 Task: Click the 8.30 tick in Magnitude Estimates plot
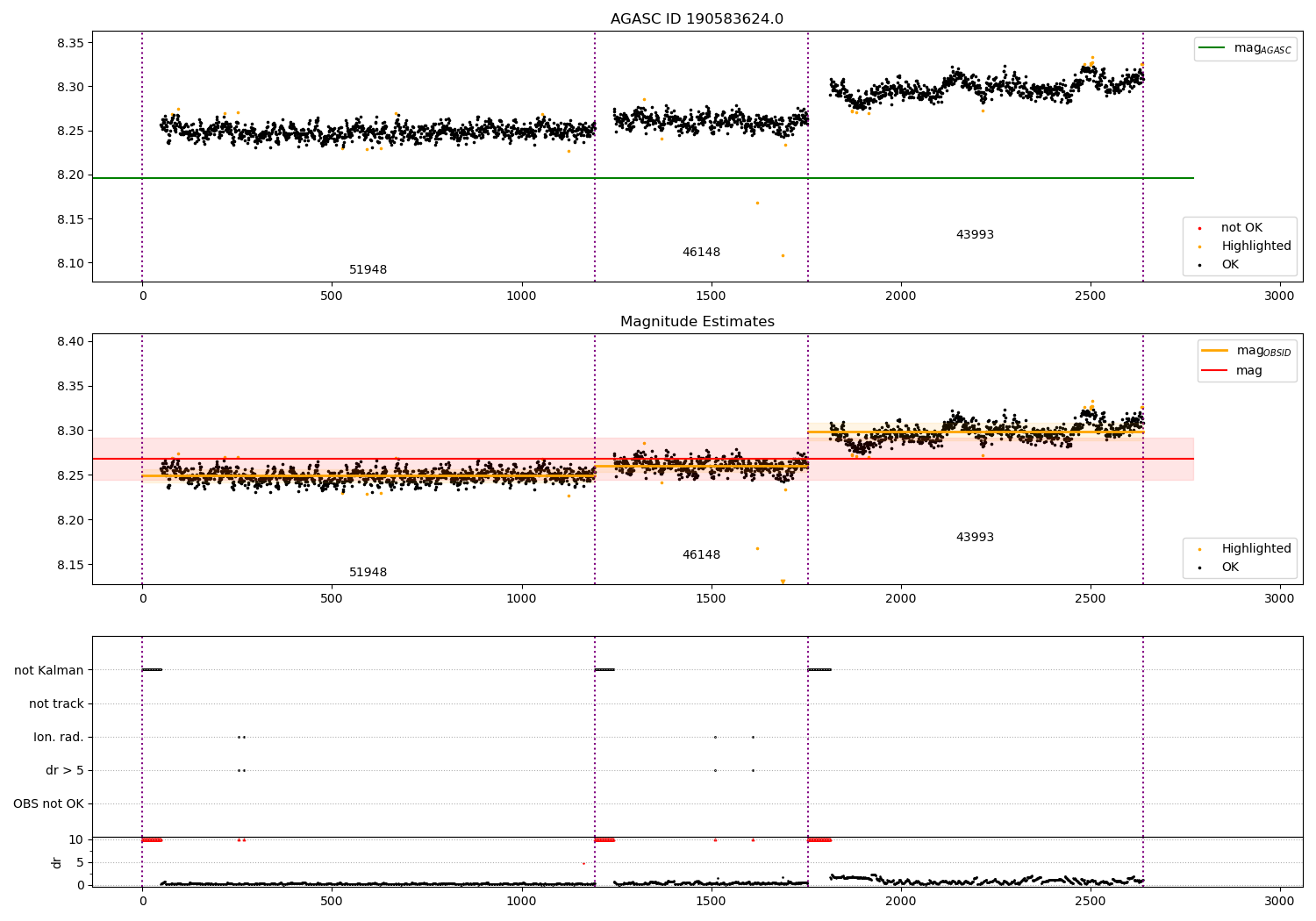[70, 432]
